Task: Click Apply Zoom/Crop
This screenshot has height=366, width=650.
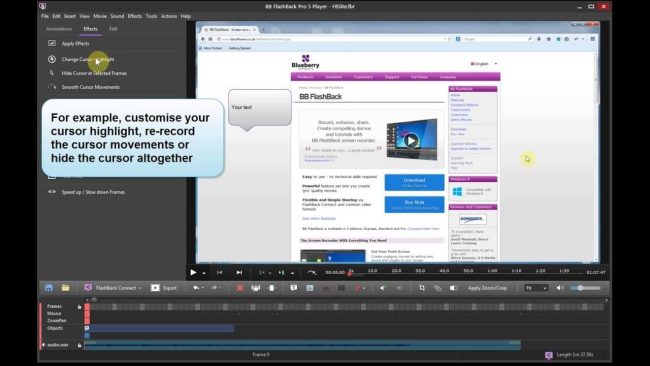Action: (488, 288)
